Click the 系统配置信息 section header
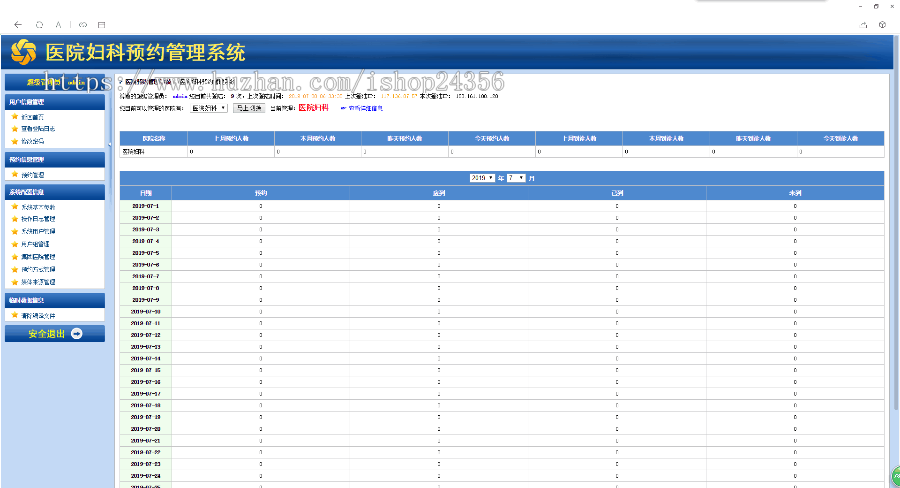Image resolution: width=900 pixels, height=488 pixels. click(55, 192)
